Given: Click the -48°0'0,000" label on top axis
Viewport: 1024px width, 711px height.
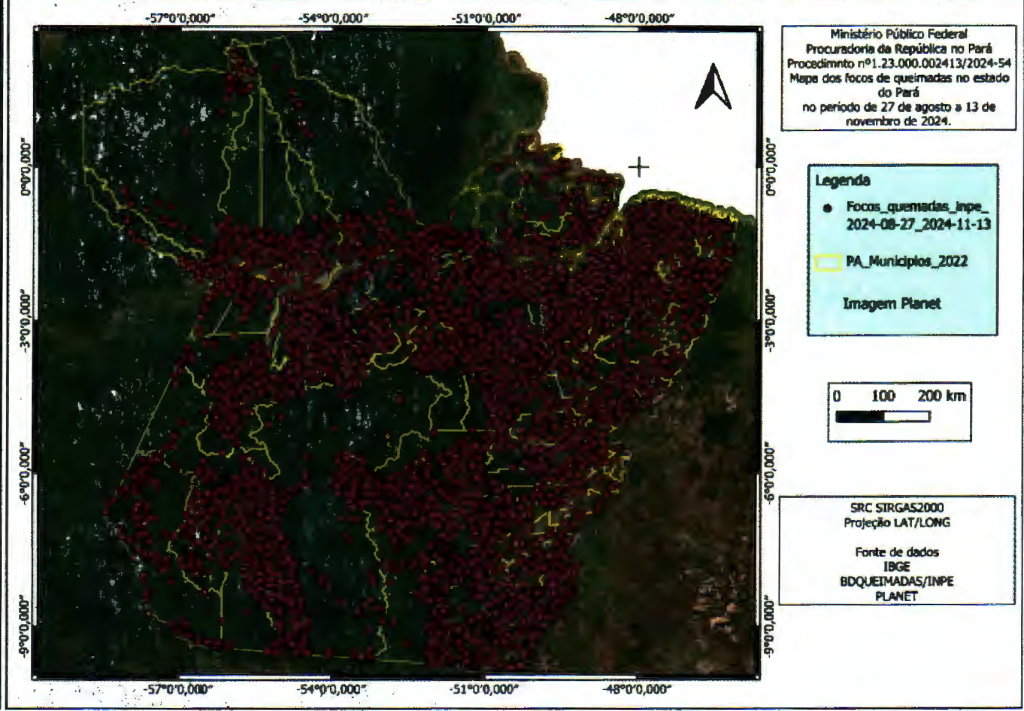Looking at the screenshot, I should 639,17.
